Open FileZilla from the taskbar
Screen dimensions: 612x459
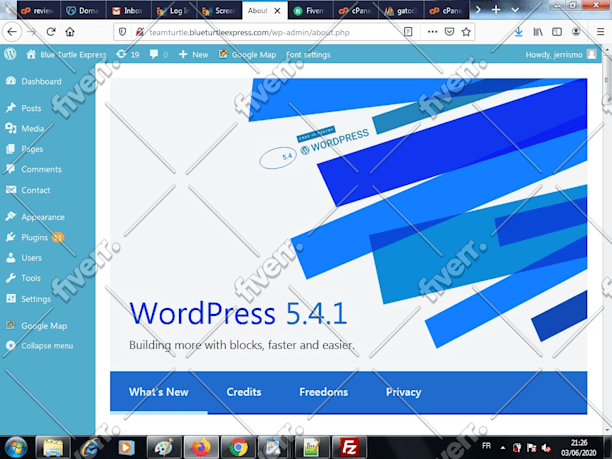(x=349, y=447)
